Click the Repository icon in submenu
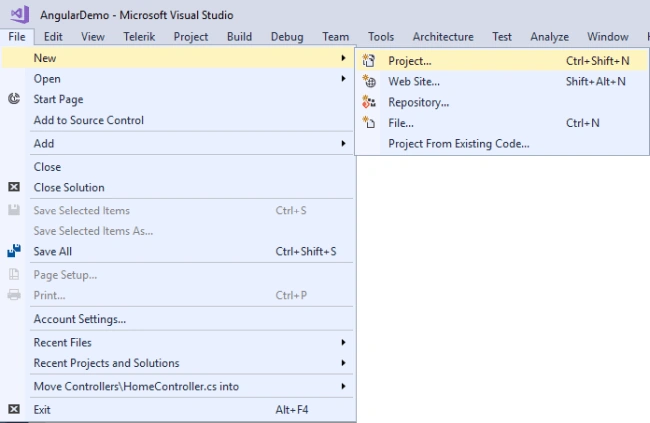 (369, 102)
